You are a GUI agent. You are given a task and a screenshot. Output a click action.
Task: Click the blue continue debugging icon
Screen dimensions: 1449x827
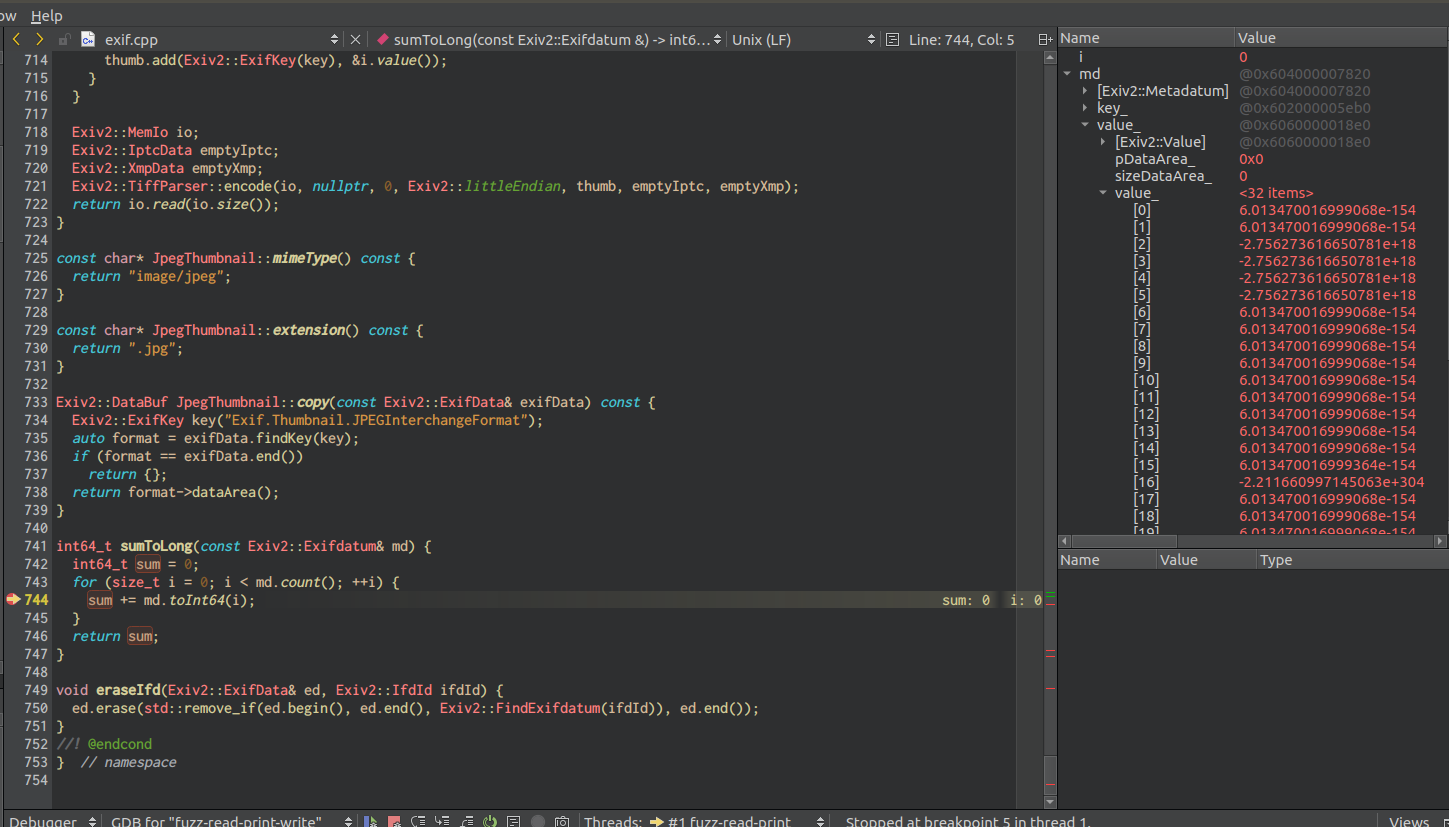tap(370, 820)
